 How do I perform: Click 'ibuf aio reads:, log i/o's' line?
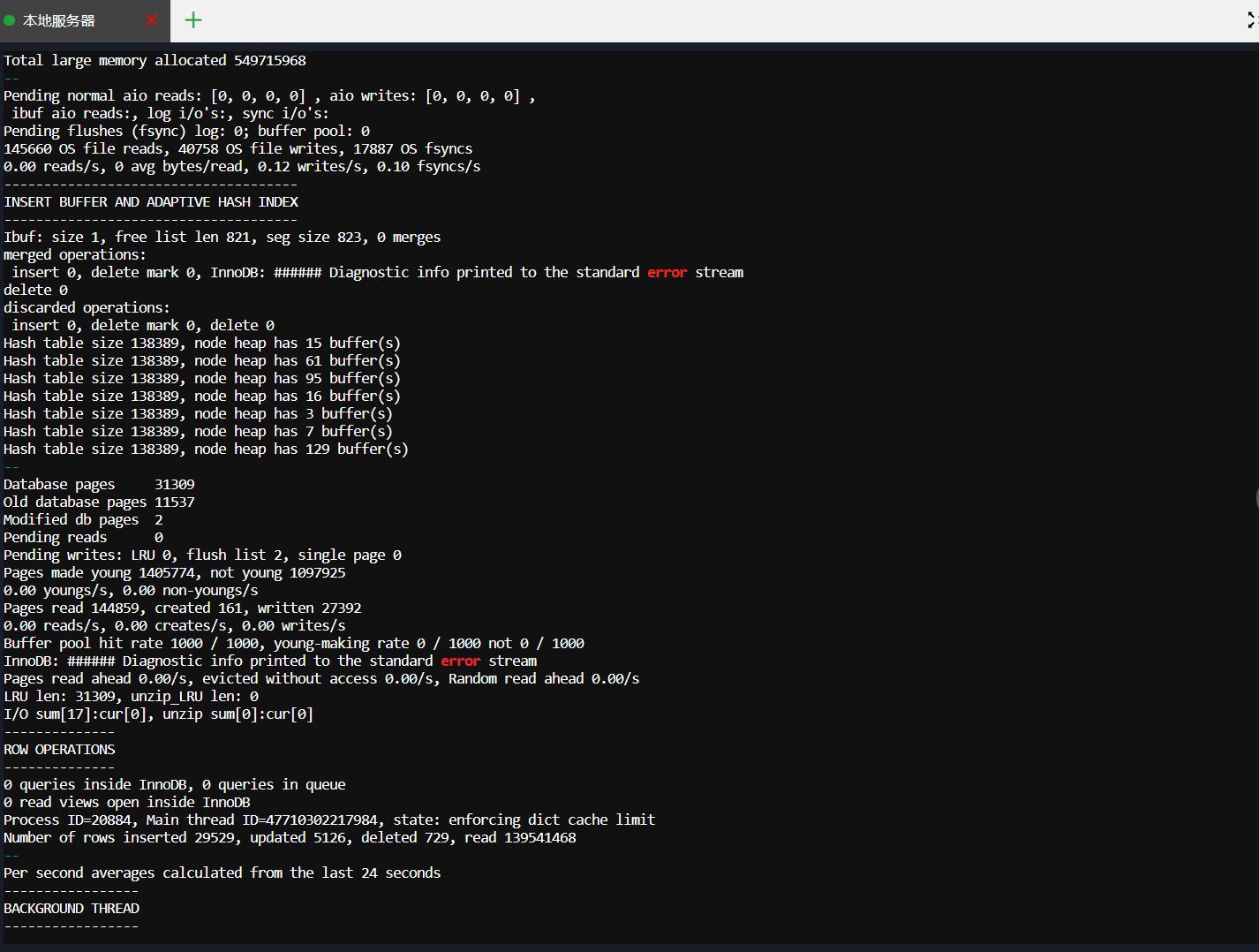pos(170,113)
